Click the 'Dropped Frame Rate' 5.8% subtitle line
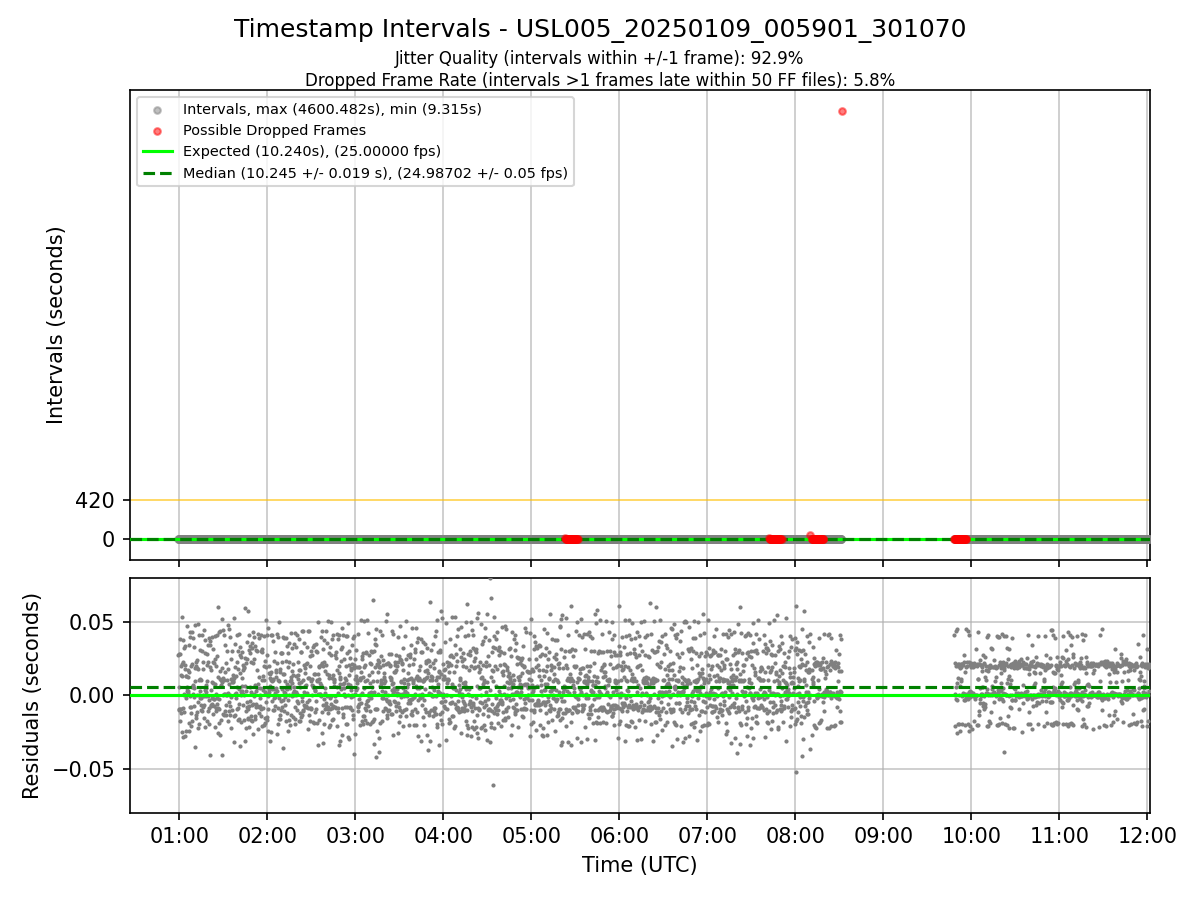The image size is (1200, 900). tap(600, 79)
